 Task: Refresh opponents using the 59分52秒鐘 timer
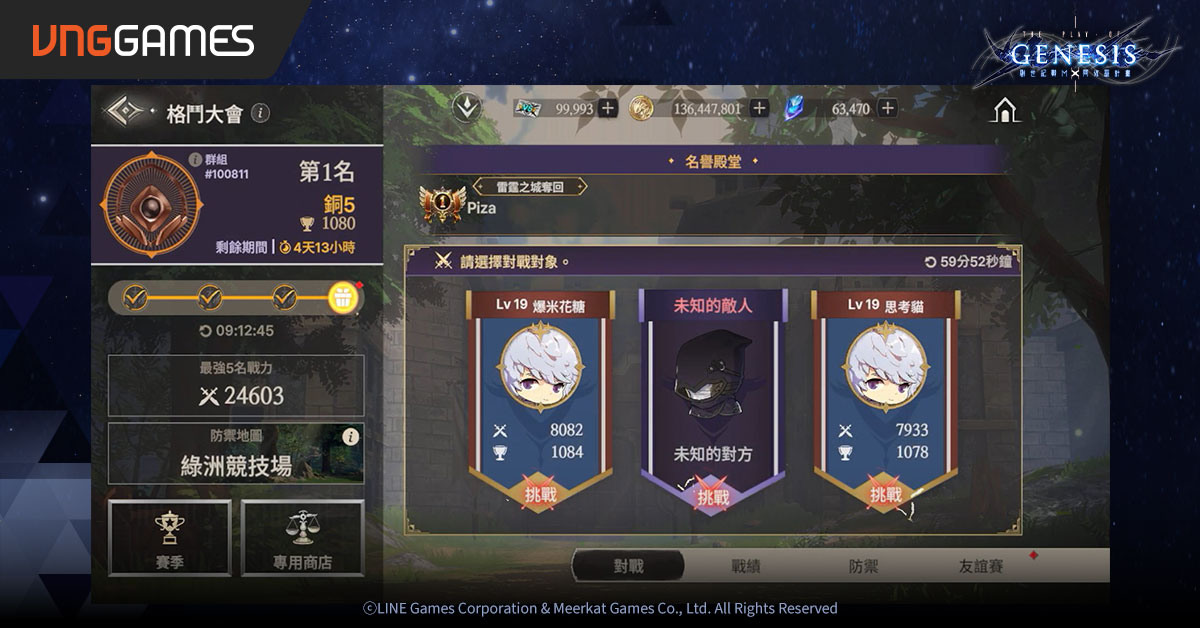point(969,262)
